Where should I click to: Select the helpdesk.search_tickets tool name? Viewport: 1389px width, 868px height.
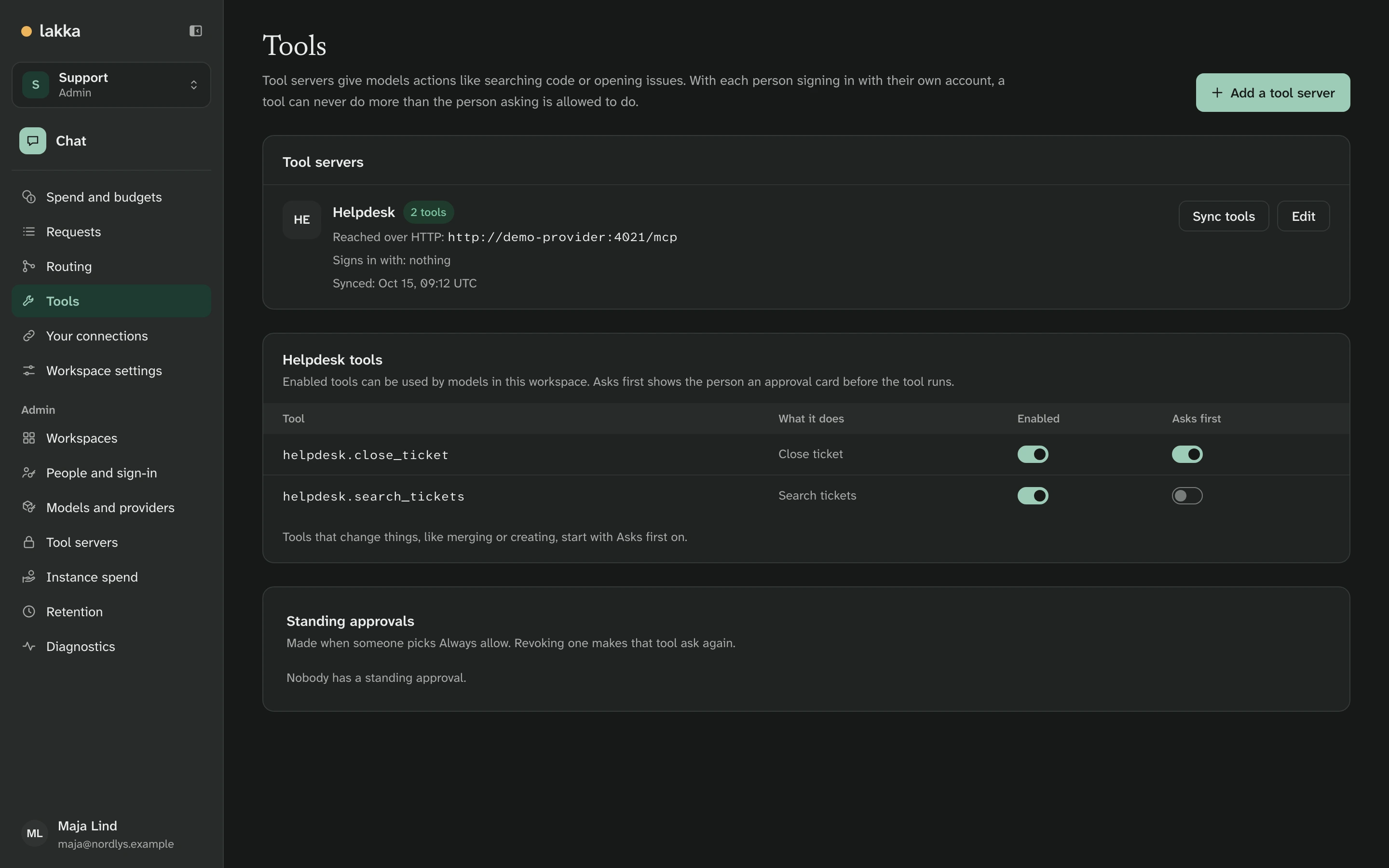click(x=373, y=497)
